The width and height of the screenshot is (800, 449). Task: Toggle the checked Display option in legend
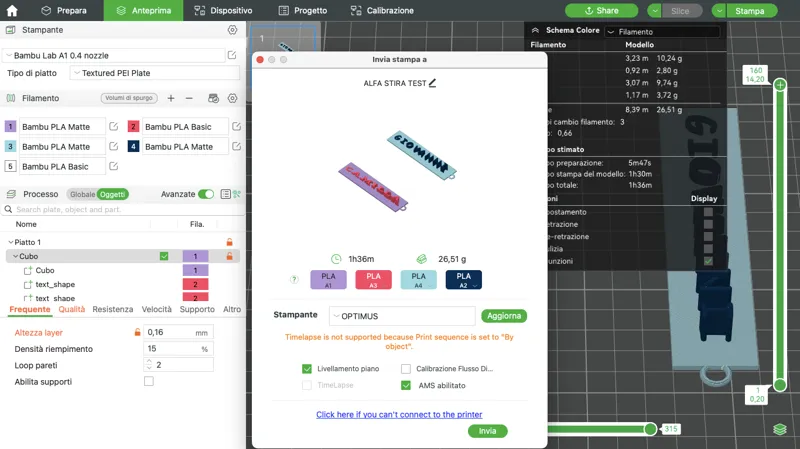click(708, 261)
